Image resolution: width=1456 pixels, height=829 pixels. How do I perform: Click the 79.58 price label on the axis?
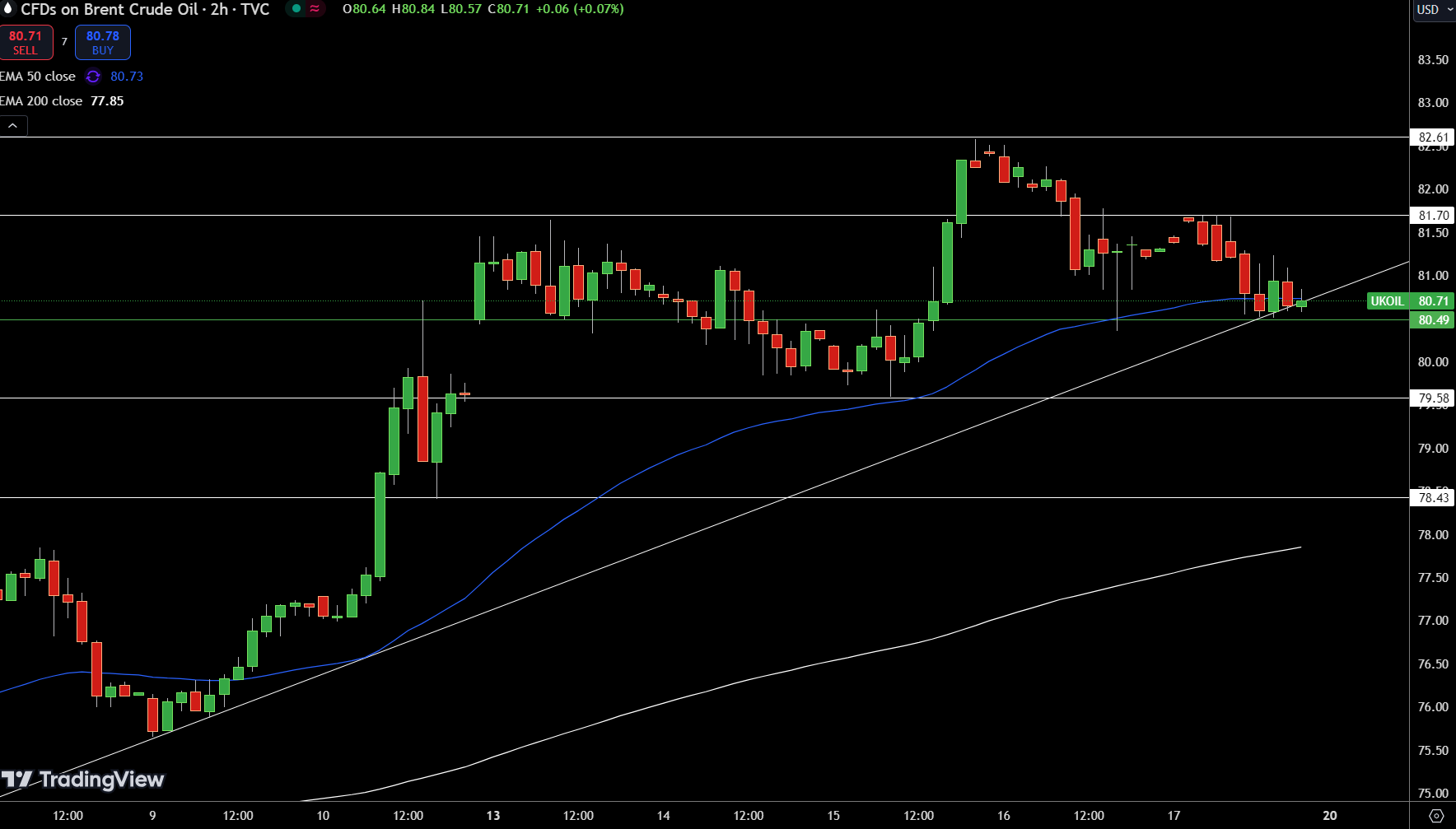click(x=1433, y=398)
